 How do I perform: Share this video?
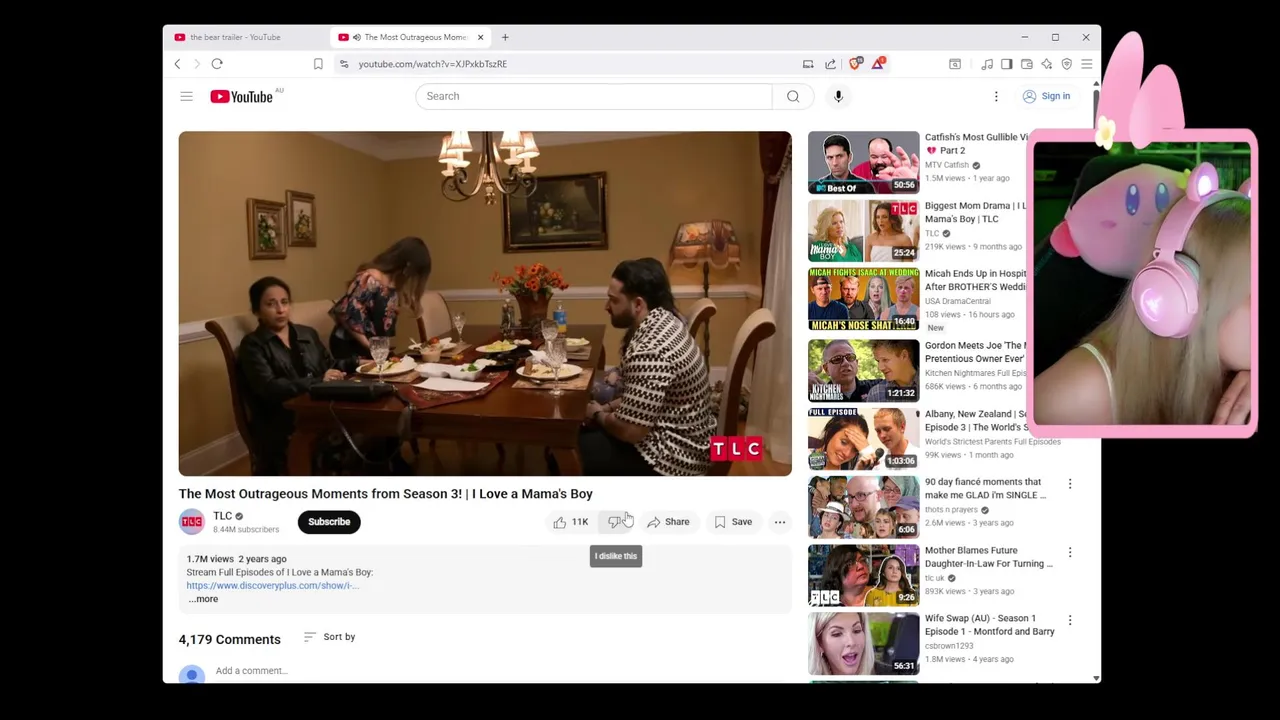point(668,522)
